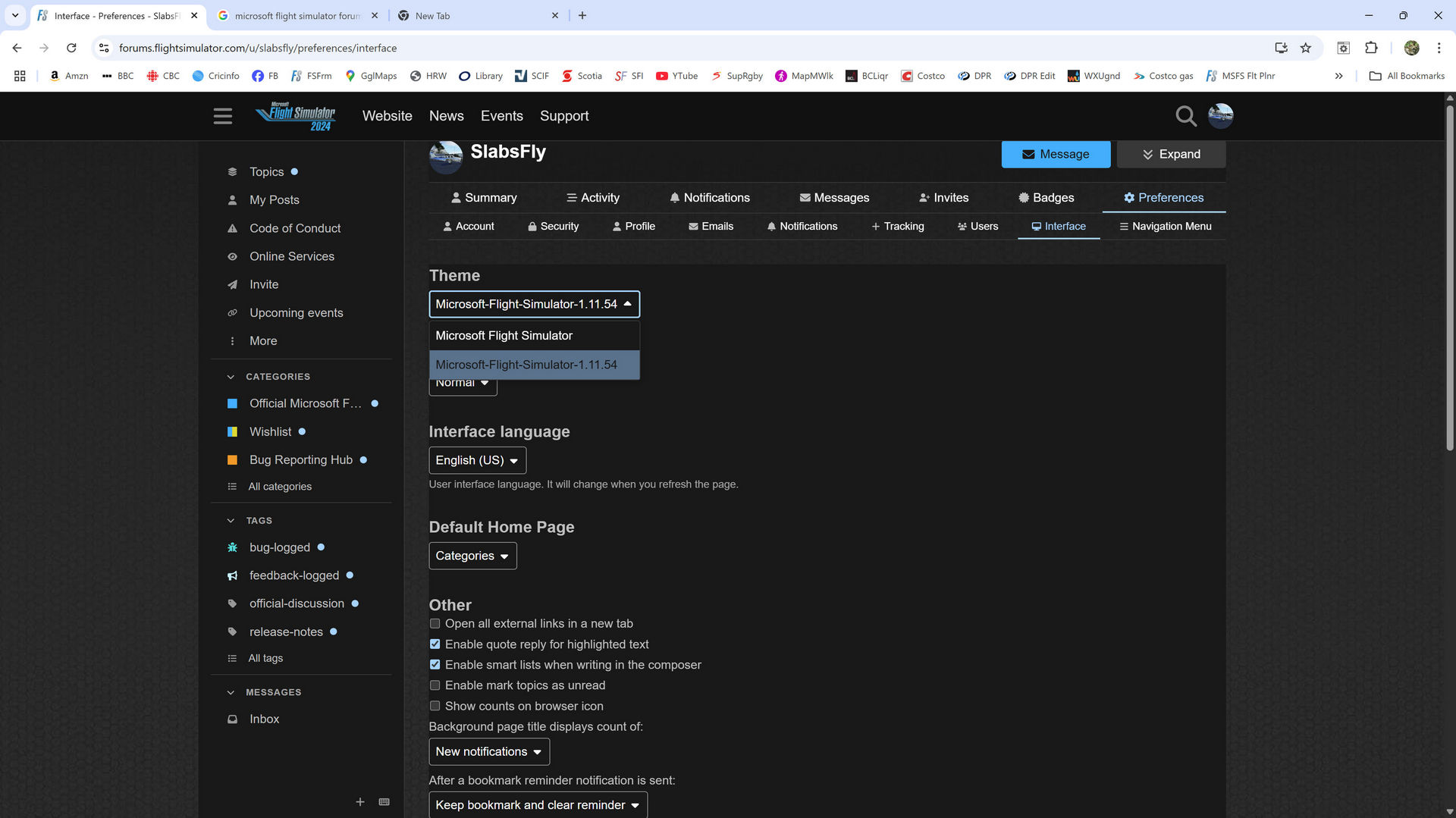
Task: Uncheck Enable quote reply for highlighted text
Action: pos(435,644)
